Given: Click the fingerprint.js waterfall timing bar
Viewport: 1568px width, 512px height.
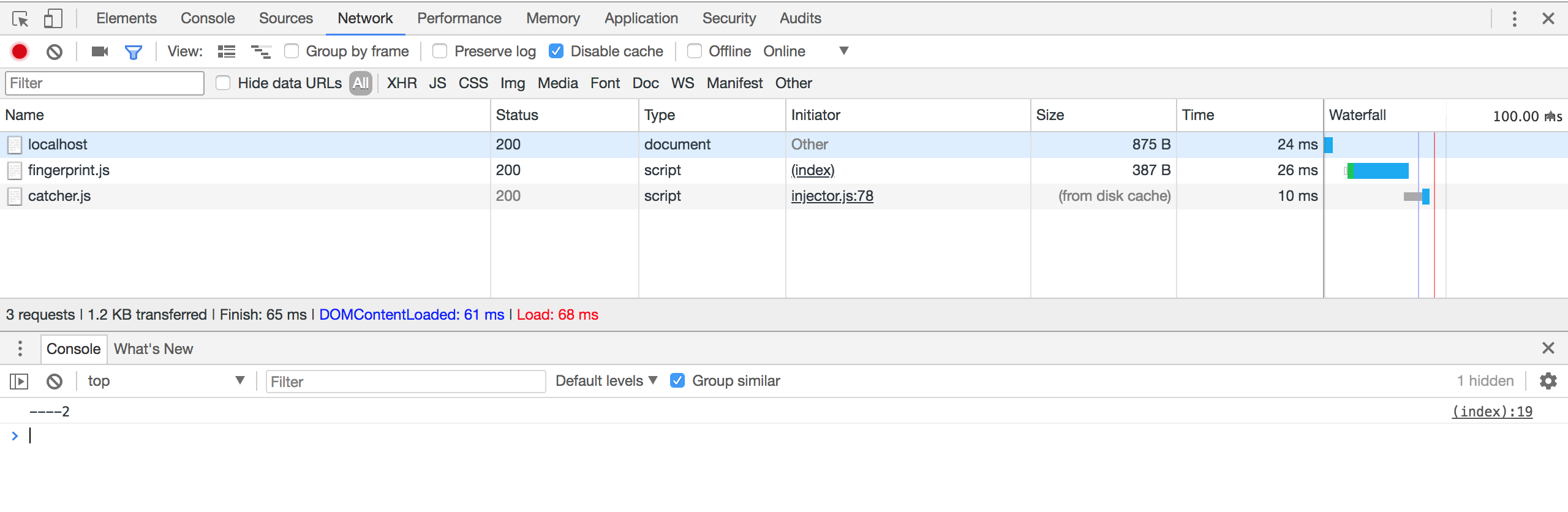Looking at the screenshot, I should click(1378, 171).
